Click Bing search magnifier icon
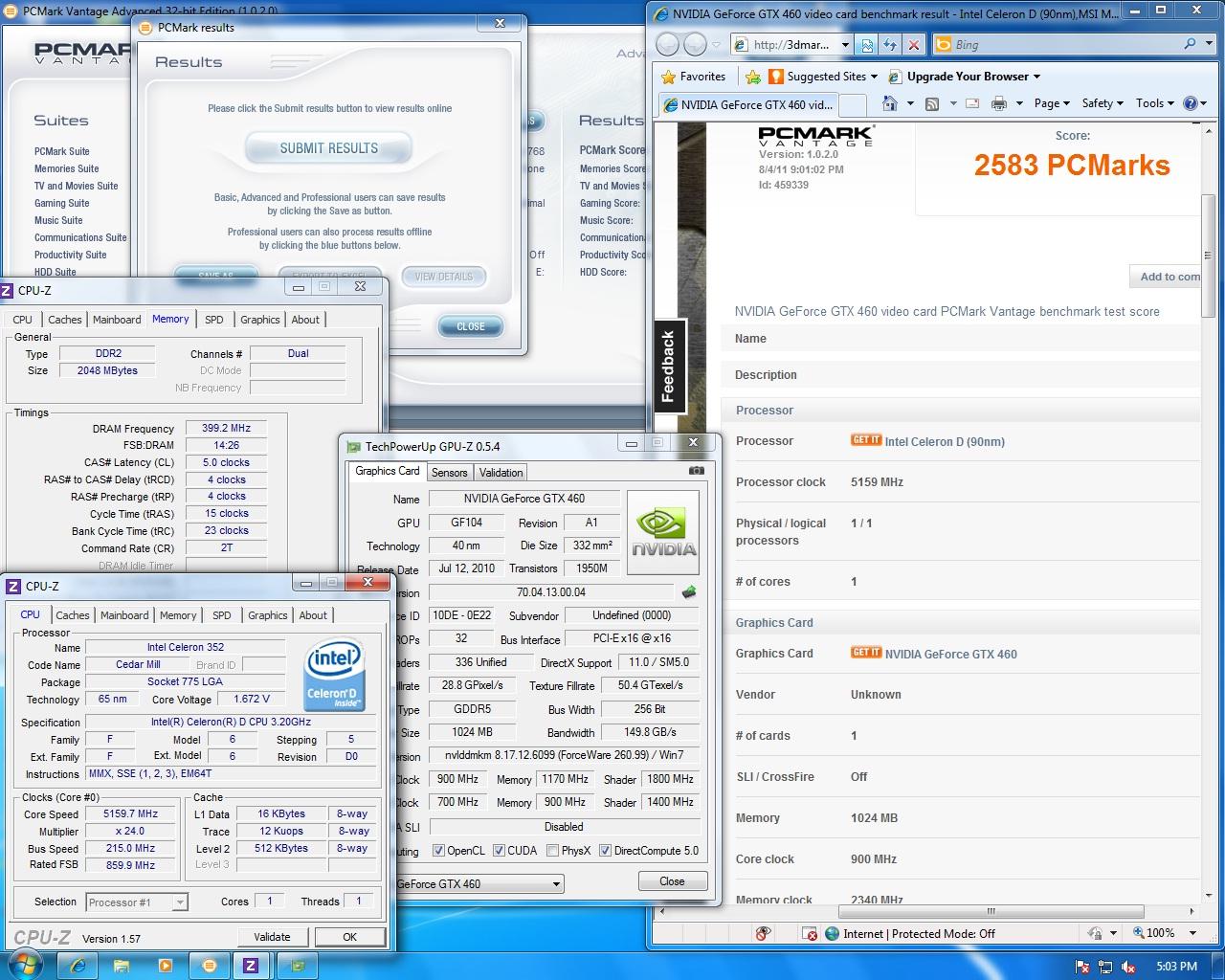Screen dimensions: 1225x980 point(1191,44)
